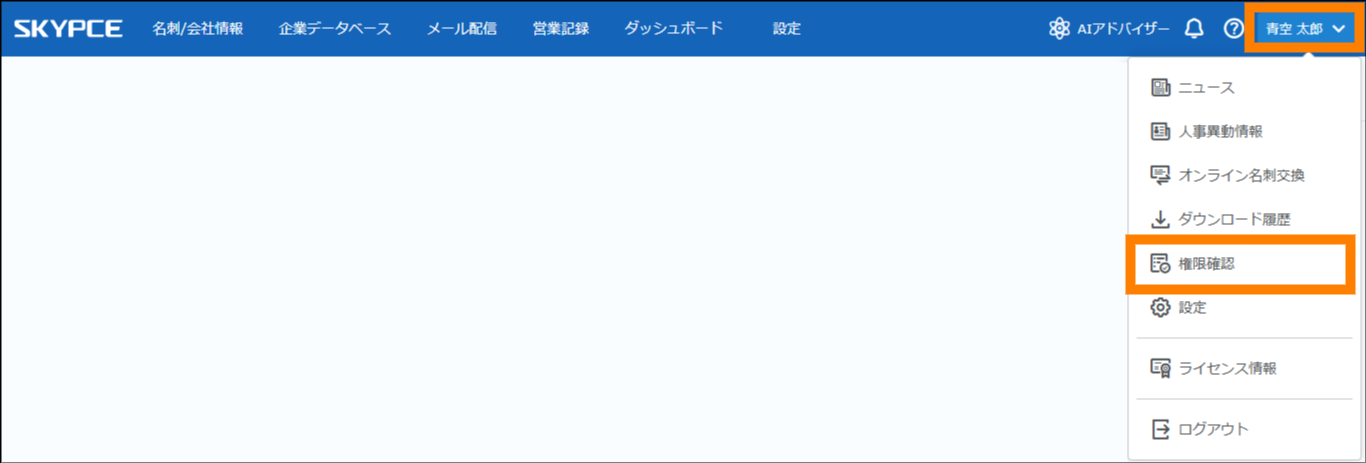Click the ダウンロード履歴 download arrow icon
The image size is (1366, 463).
pos(1160,220)
